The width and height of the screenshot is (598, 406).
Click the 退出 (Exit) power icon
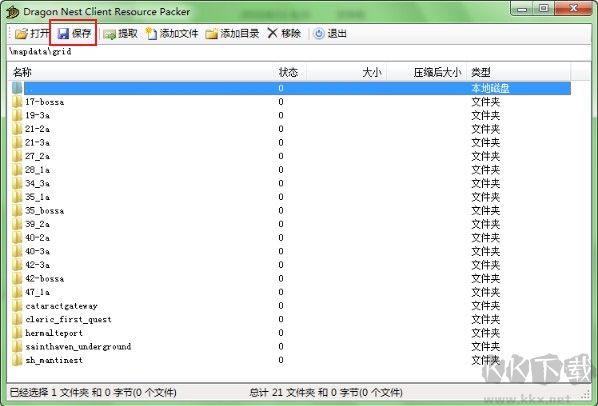coord(319,34)
